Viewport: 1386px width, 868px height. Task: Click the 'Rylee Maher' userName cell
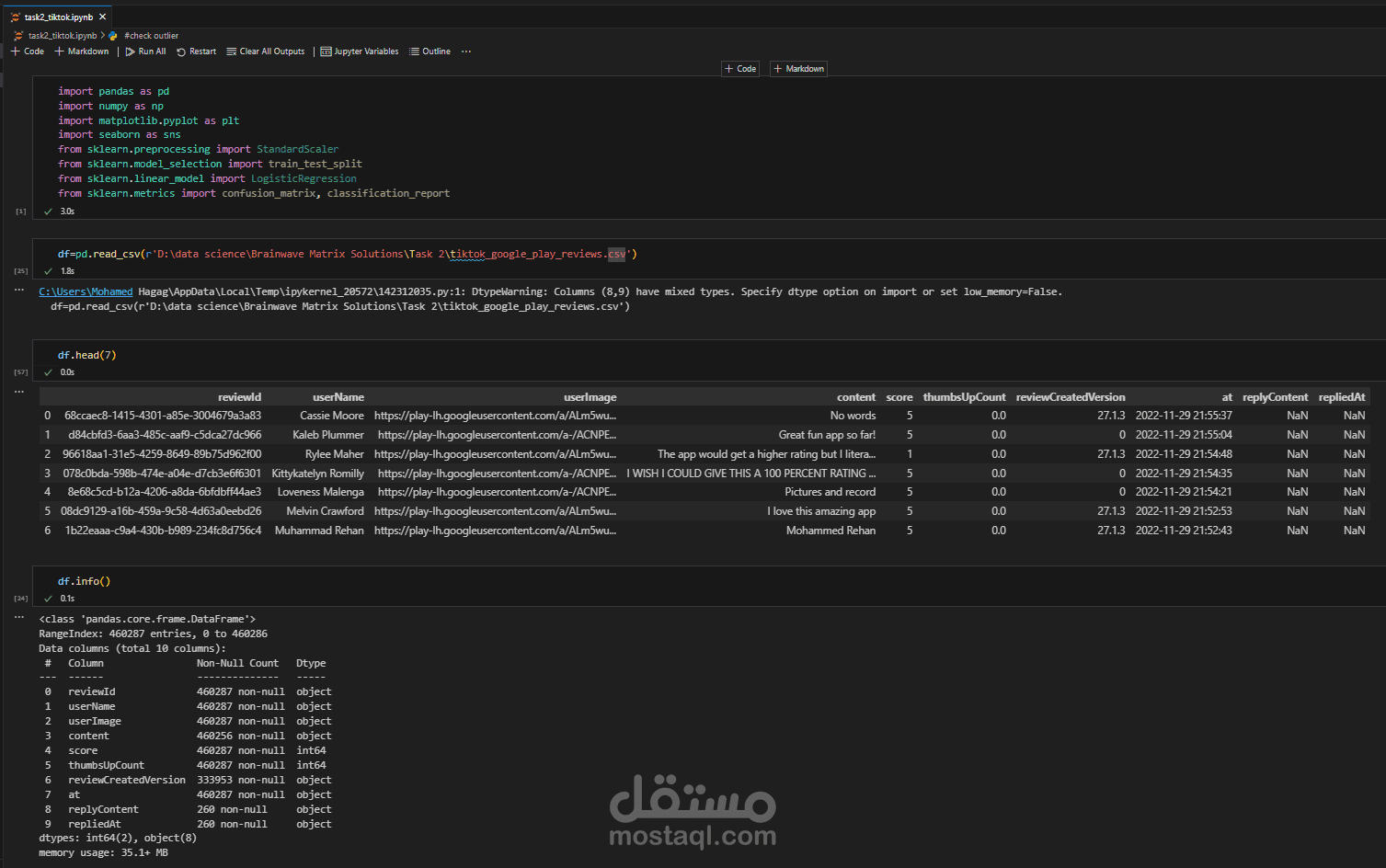tap(335, 454)
